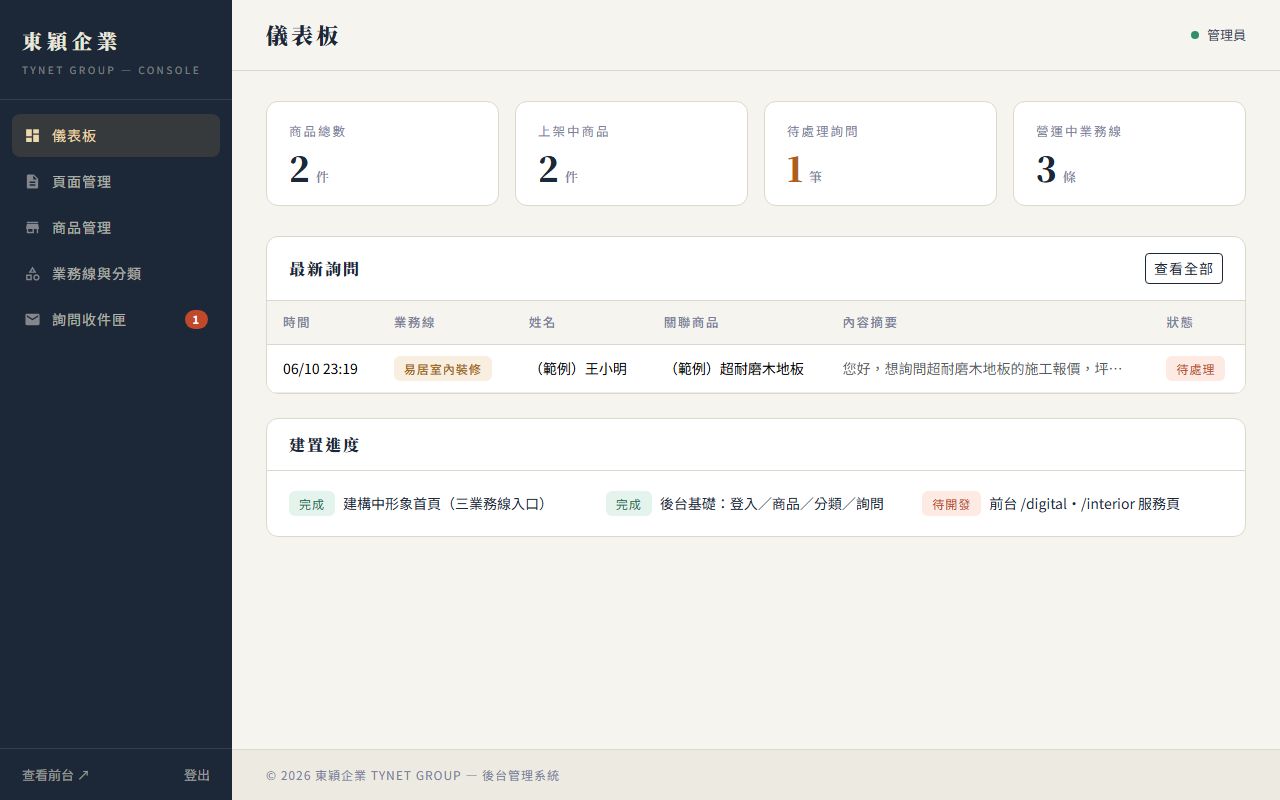The height and width of the screenshot is (800, 1280).
Task: Click the 待開發 badge
Action: tap(951, 504)
